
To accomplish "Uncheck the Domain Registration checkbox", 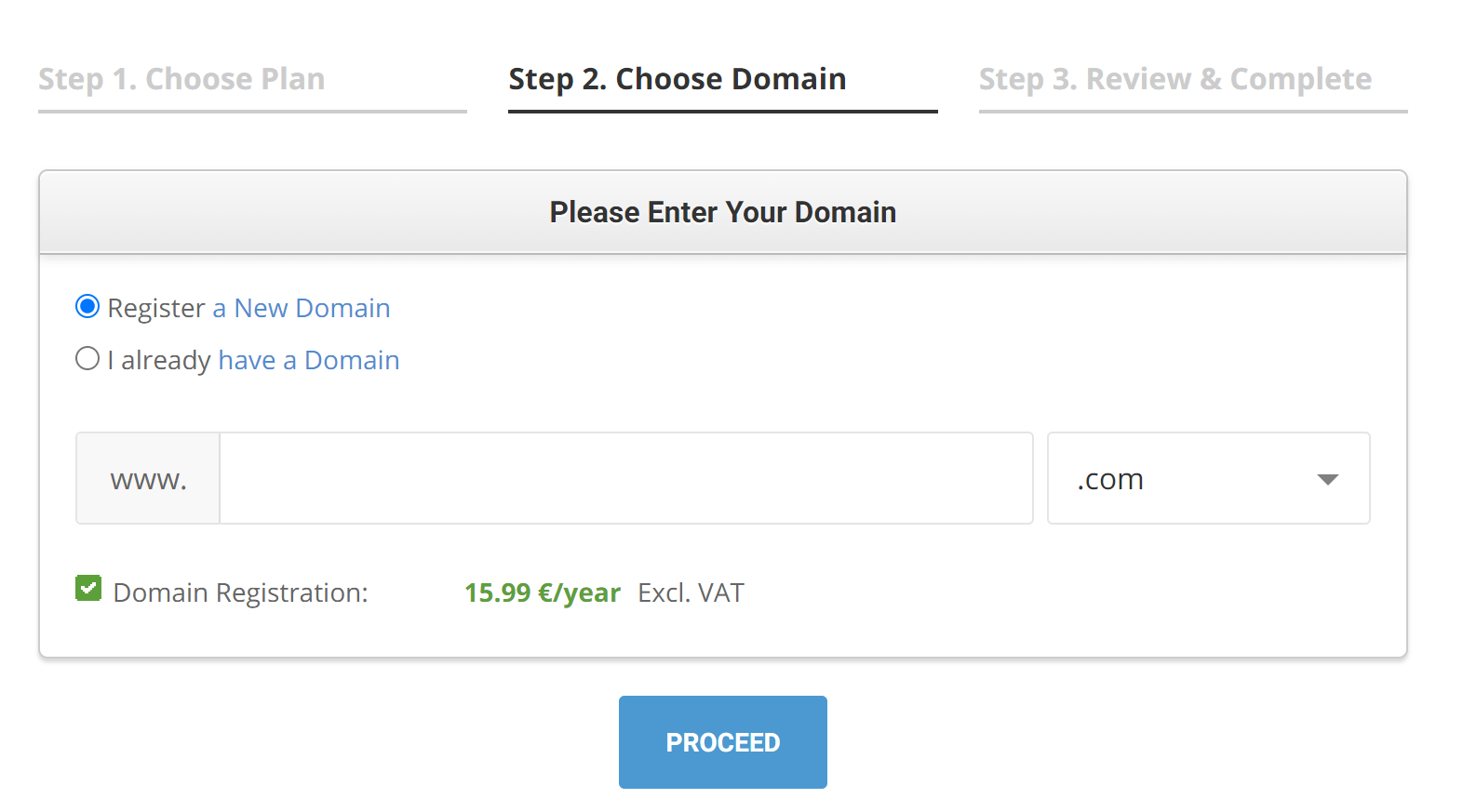I will click(x=88, y=589).
